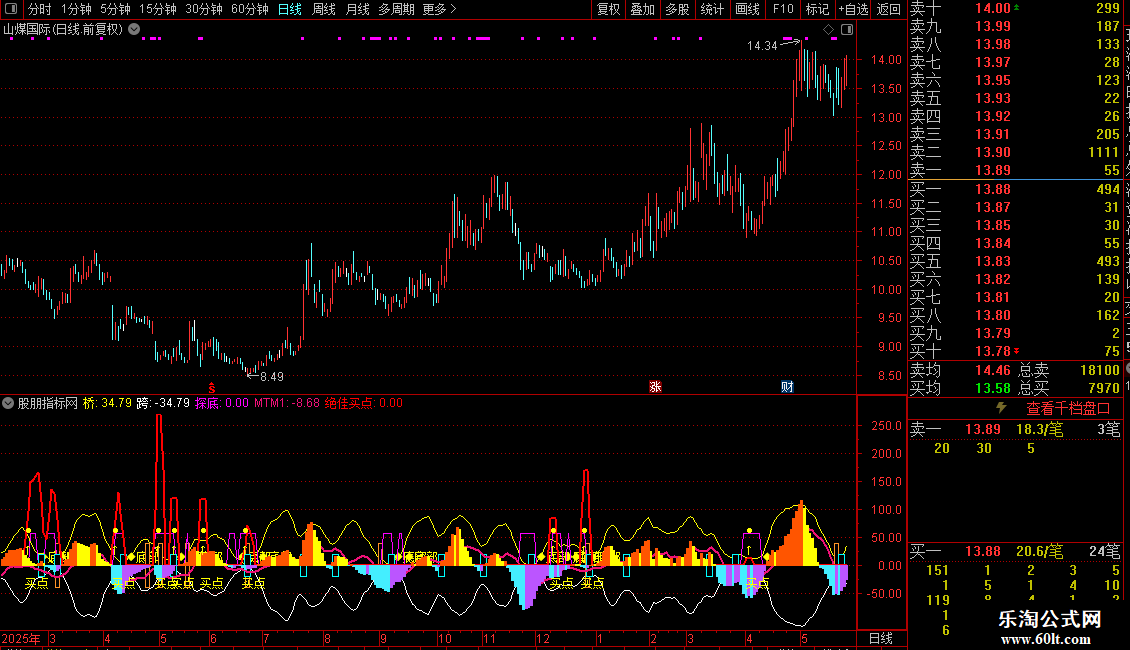This screenshot has width=1130, height=650.
Task: Toggle the left sidebar panel icon
Action: 11,9
